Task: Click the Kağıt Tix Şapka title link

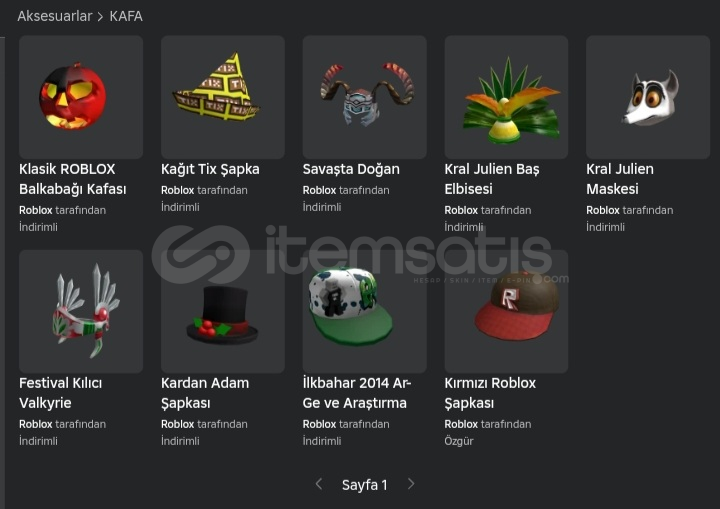Action: point(210,169)
